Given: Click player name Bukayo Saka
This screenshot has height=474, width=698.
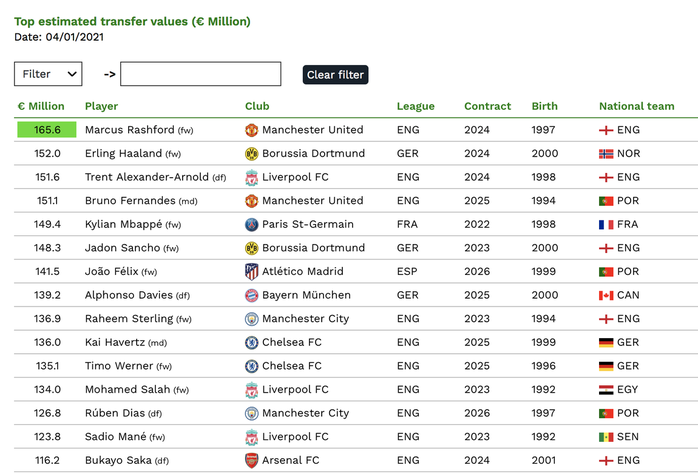Looking at the screenshot, I should point(118,460).
